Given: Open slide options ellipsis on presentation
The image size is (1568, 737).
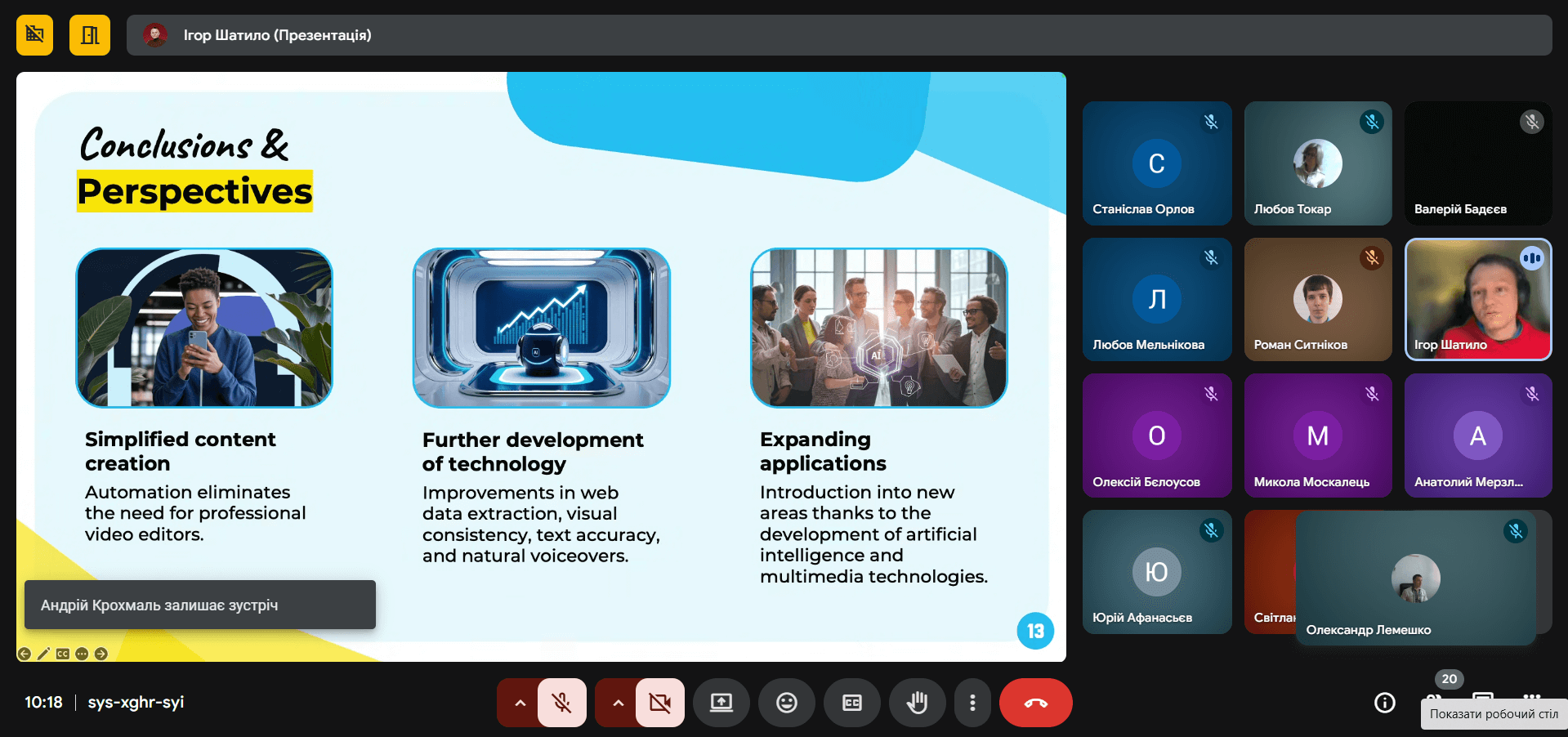Looking at the screenshot, I should coord(82,654).
